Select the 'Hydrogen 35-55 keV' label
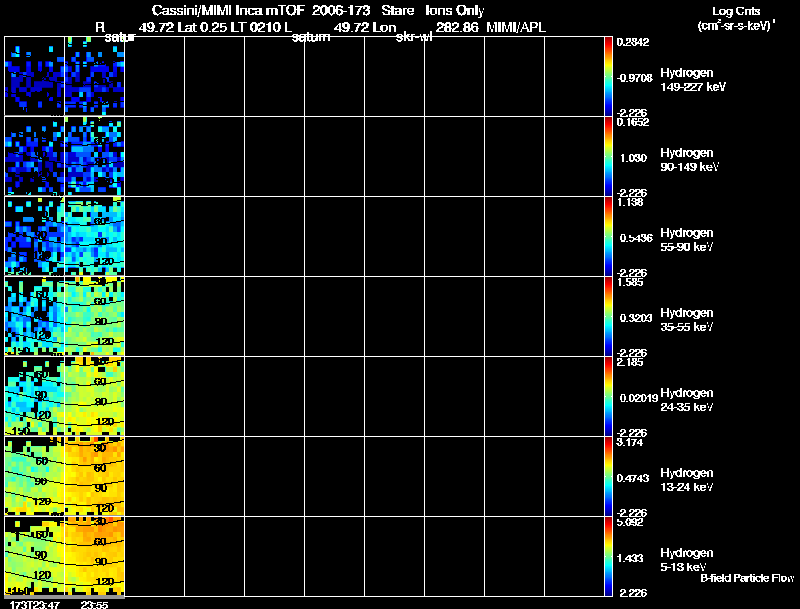Viewport: 800px width, 609px height. pos(687,320)
